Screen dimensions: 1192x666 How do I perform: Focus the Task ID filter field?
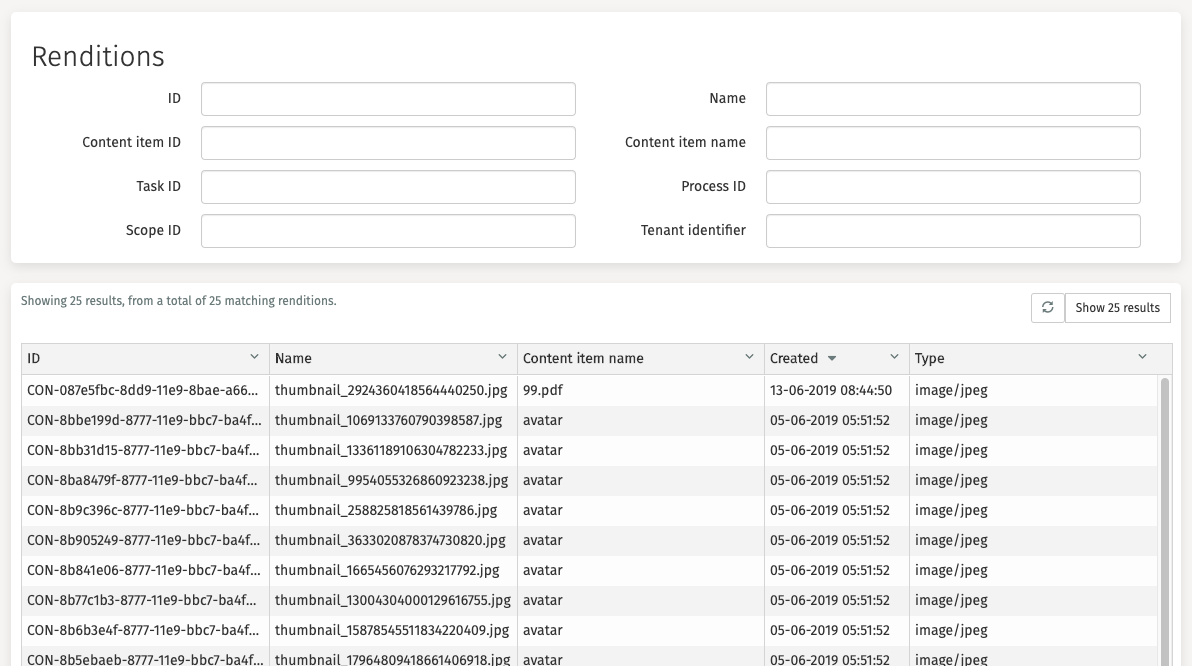pos(388,187)
